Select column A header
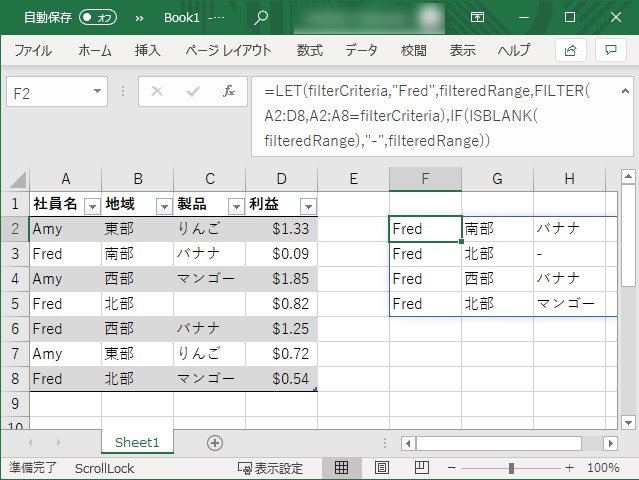 (x=66, y=179)
